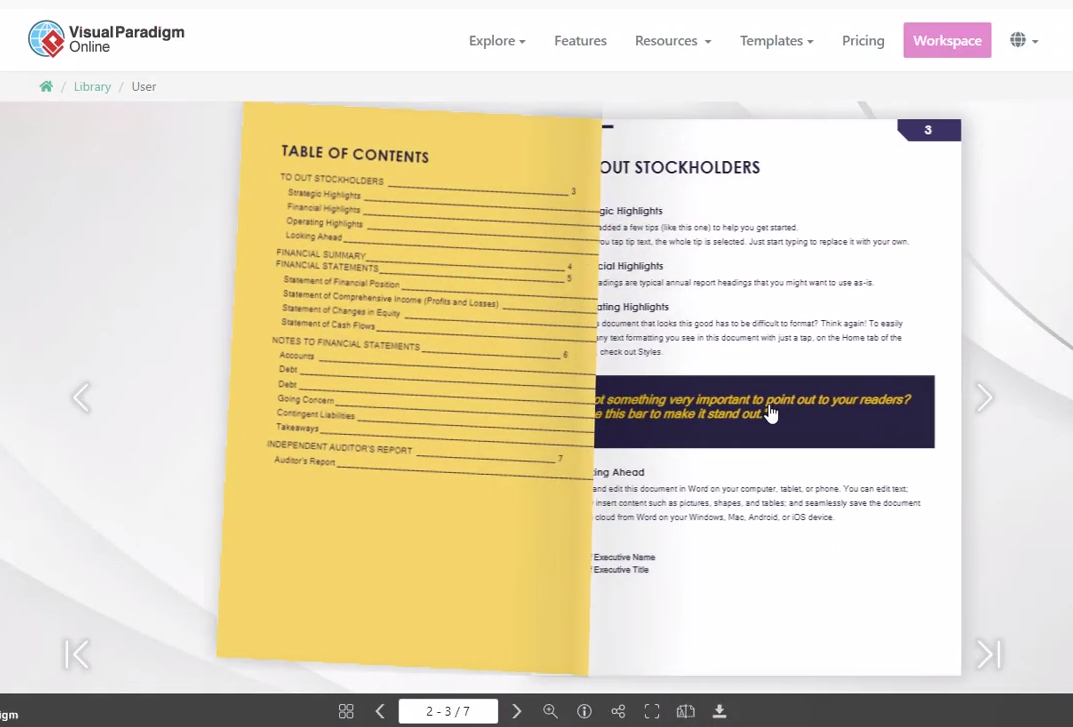The width and height of the screenshot is (1073, 727).
Task: Open the language globe dropdown
Action: [x=1023, y=40]
